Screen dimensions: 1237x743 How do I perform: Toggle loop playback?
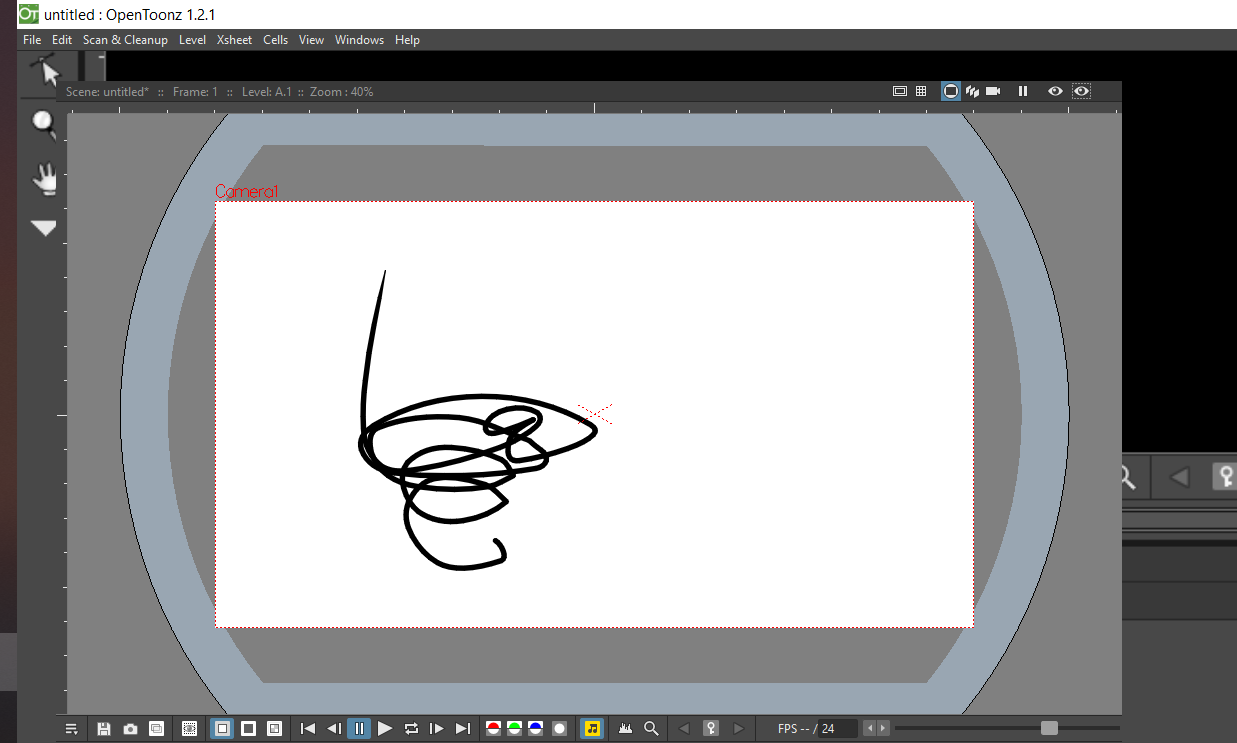(x=411, y=729)
